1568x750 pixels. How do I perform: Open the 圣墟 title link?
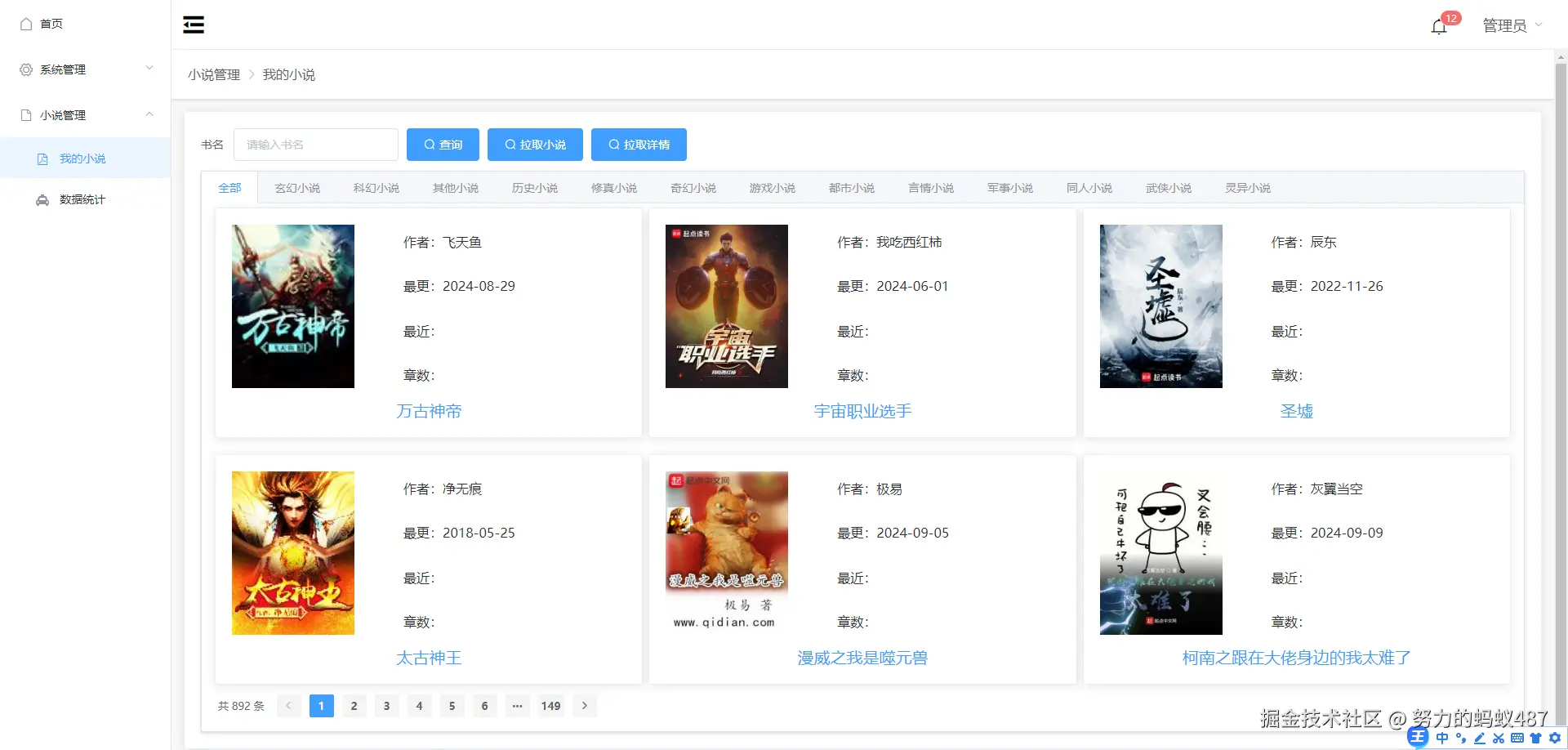[x=1297, y=411]
